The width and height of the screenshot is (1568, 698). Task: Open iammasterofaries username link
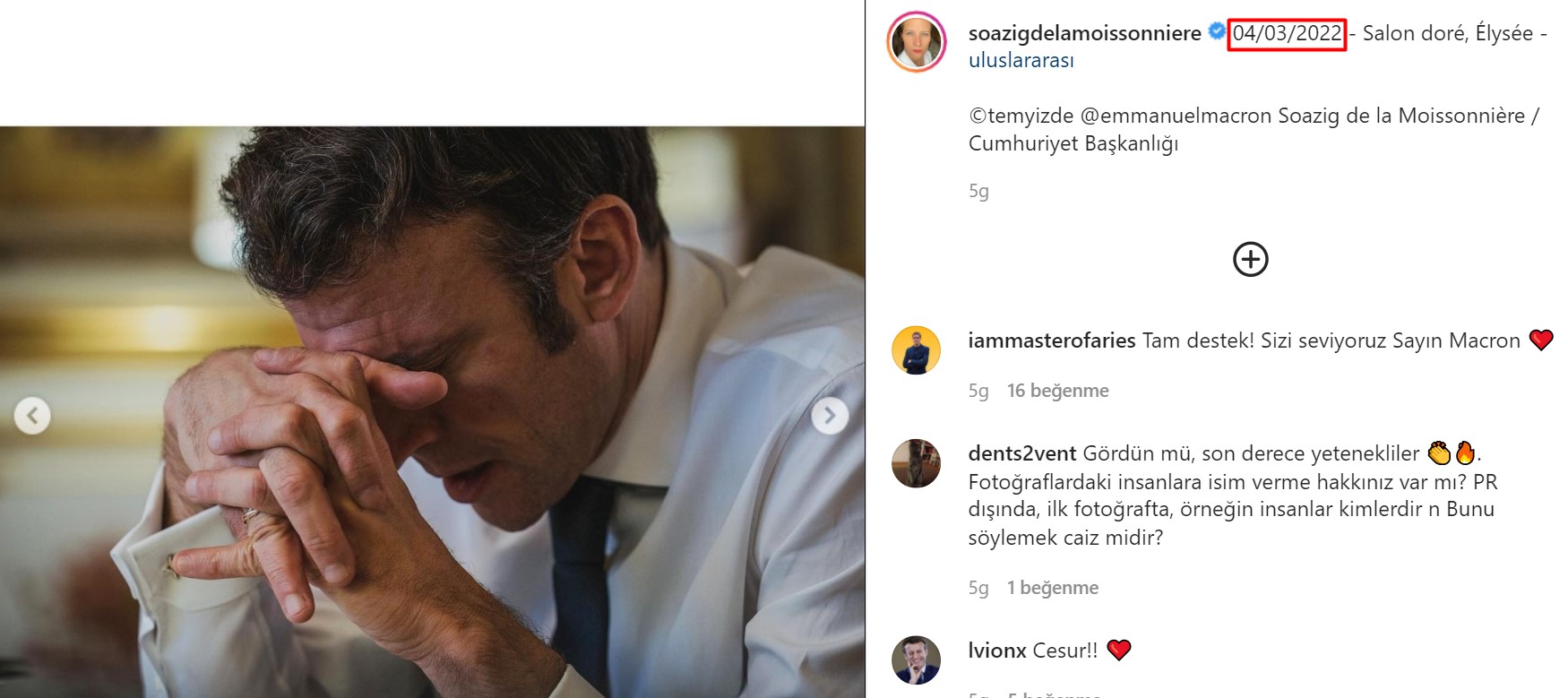coord(1051,340)
